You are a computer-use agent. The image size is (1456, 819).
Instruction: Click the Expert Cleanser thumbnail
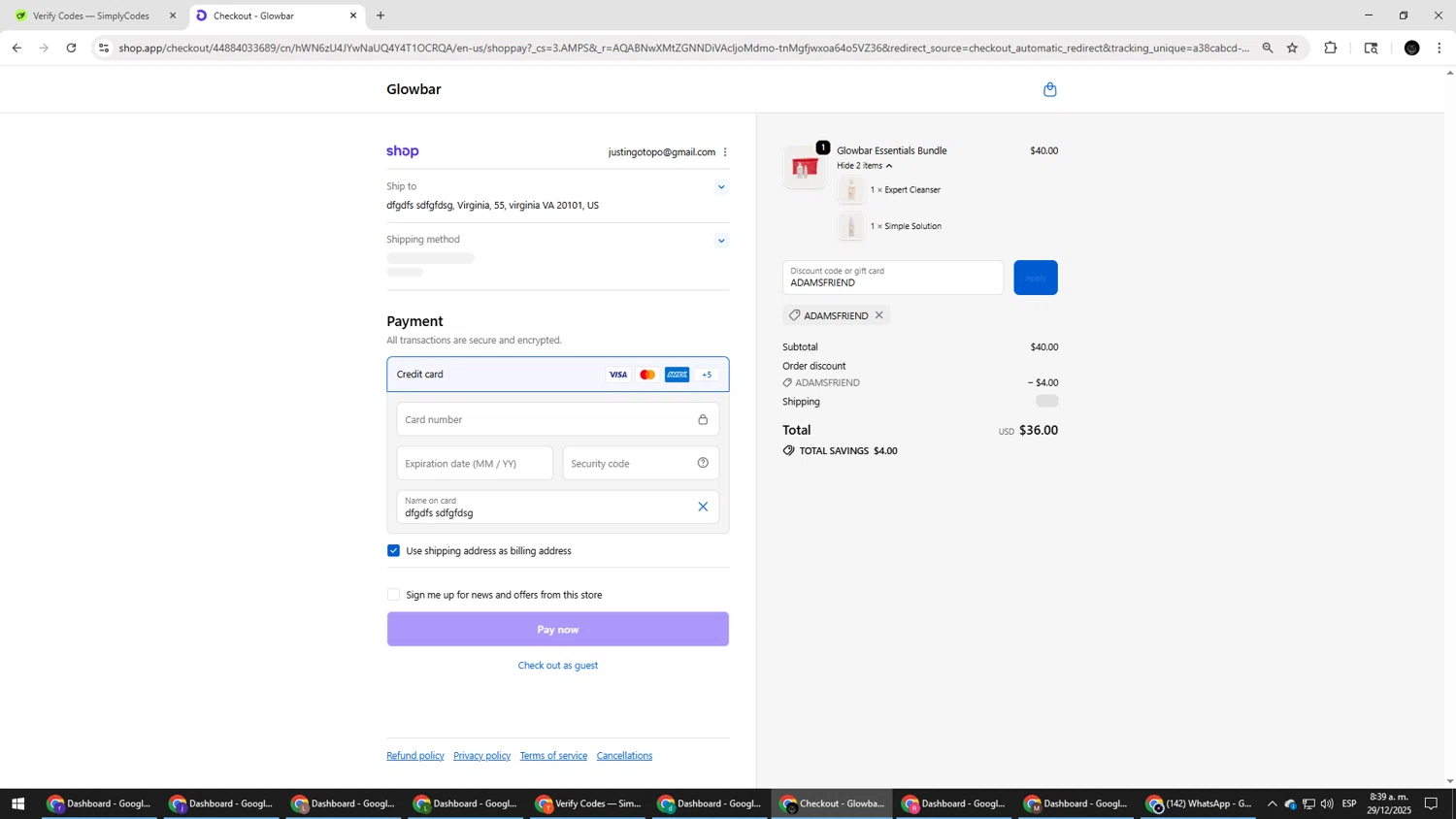(x=851, y=190)
